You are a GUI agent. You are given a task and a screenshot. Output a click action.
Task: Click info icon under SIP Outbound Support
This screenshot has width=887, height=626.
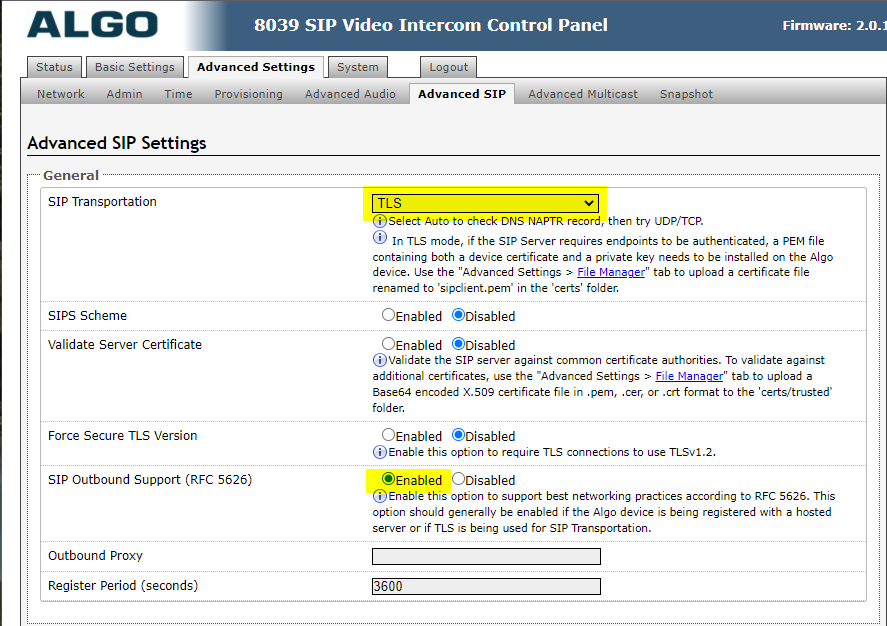[x=380, y=496]
